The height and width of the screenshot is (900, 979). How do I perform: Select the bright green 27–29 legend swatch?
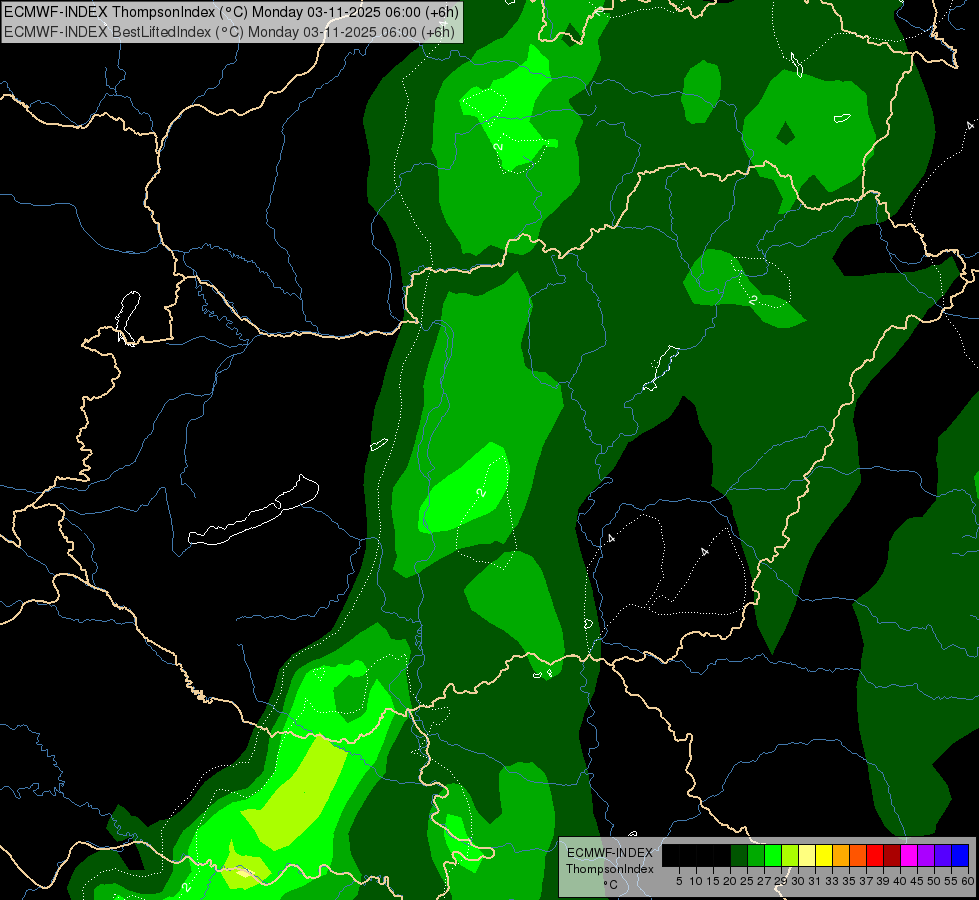click(x=773, y=855)
